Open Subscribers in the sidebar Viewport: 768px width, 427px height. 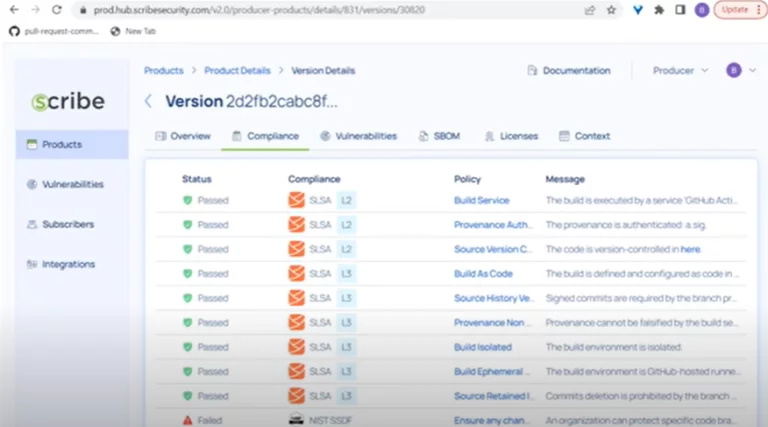[x=61, y=224]
